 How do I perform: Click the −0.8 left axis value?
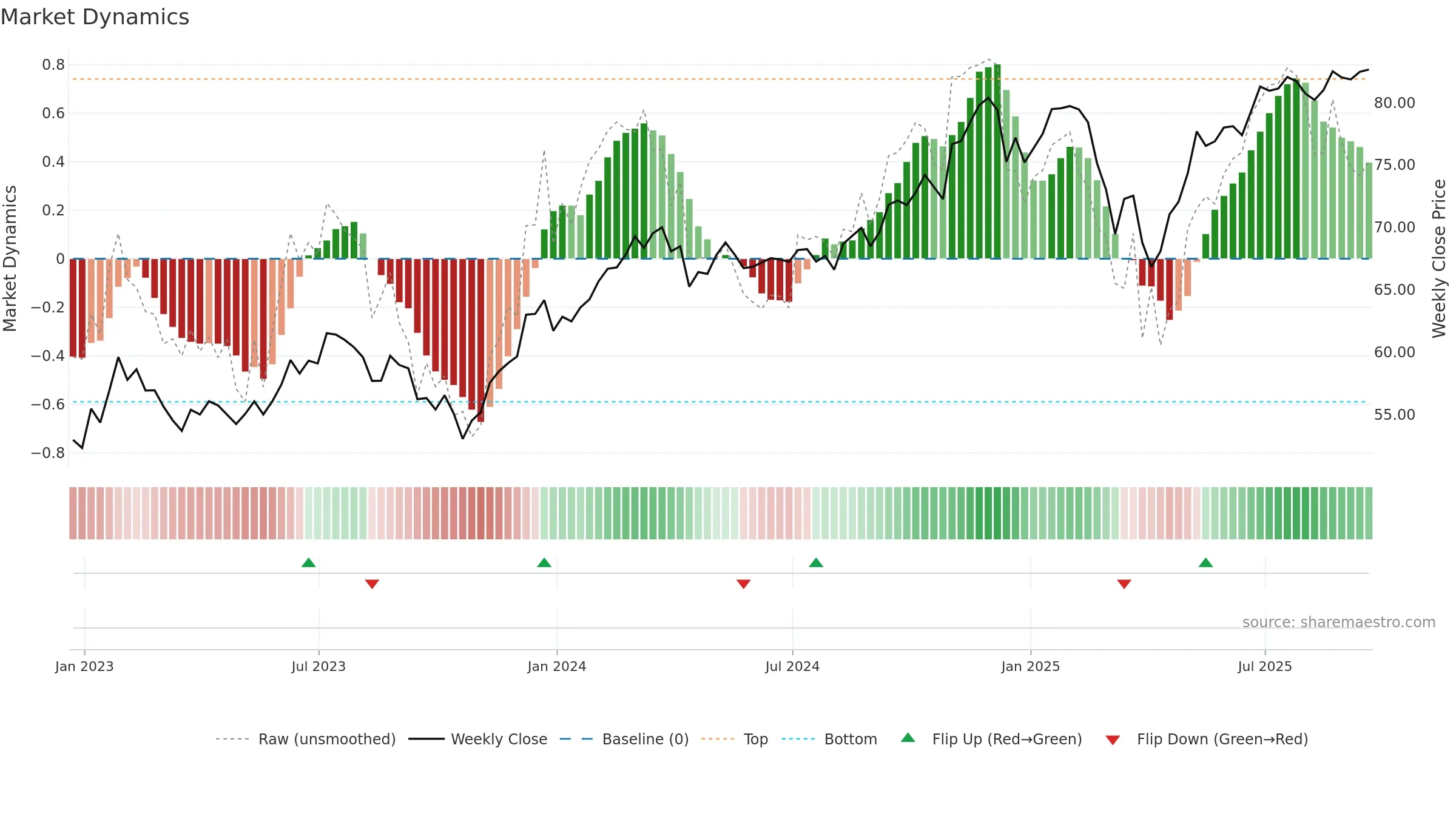(x=48, y=453)
